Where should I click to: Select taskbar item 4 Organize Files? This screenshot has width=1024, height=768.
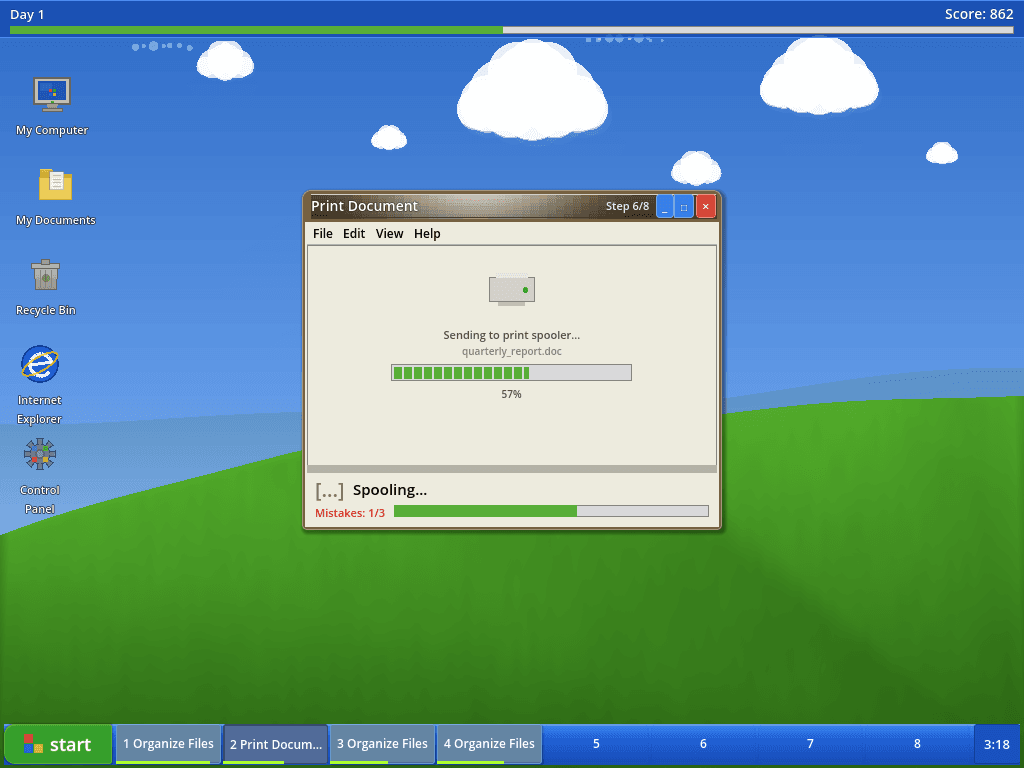(489, 744)
